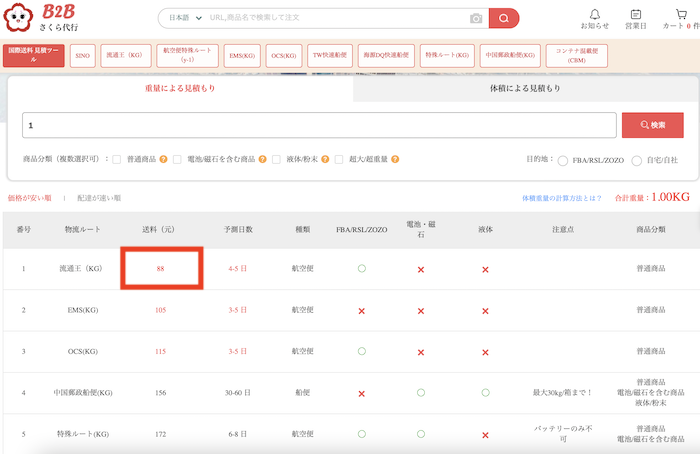Select the 重量による見積もり tab
The height and width of the screenshot is (454, 700).
180,89
